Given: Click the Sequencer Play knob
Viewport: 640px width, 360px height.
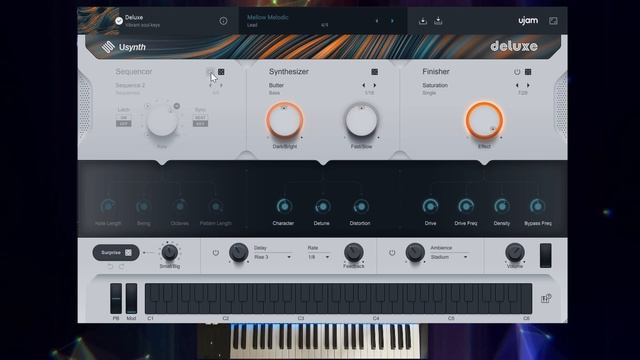Looking at the screenshot, I should [x=162, y=120].
